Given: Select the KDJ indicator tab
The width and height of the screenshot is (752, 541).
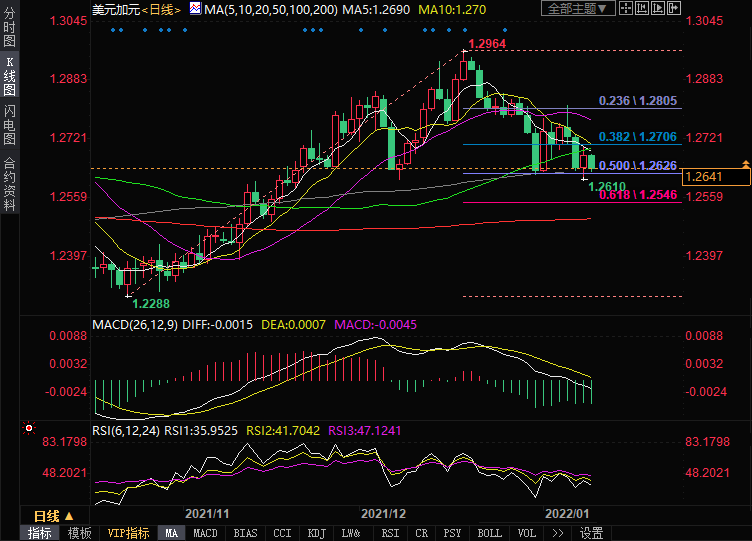Looking at the screenshot, I should pyautogui.click(x=315, y=533).
